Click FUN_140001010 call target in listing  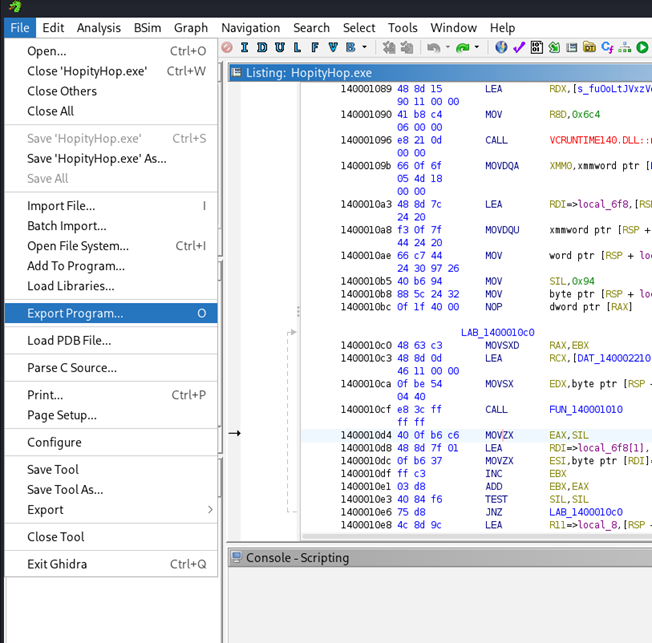point(586,409)
